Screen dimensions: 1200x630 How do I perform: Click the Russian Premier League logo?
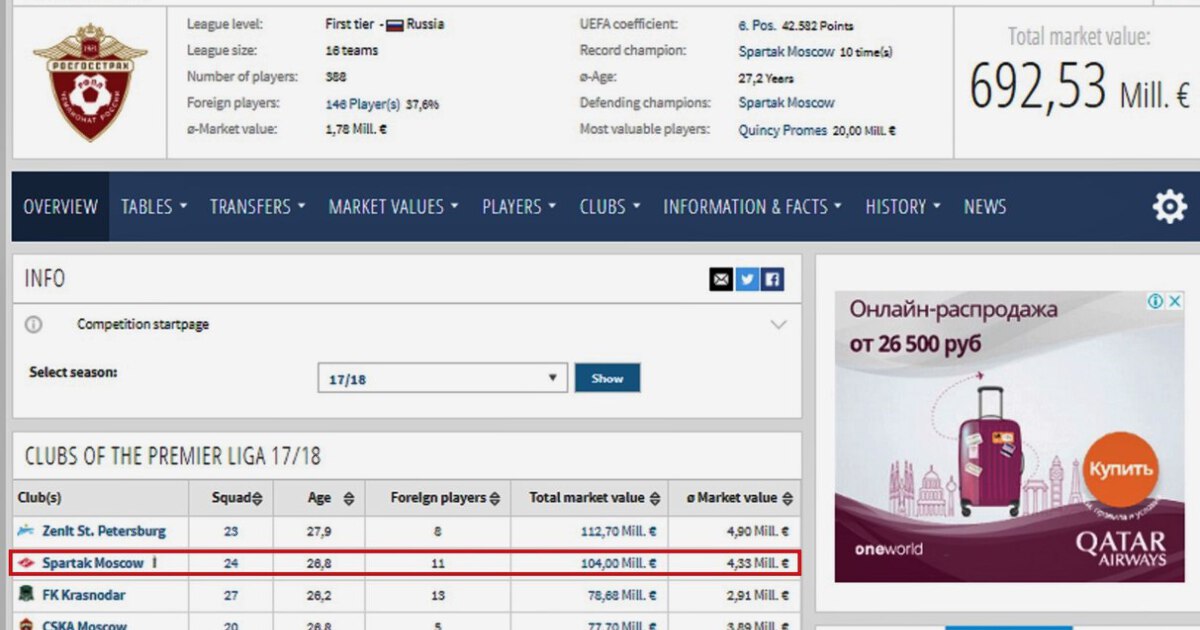(x=89, y=81)
